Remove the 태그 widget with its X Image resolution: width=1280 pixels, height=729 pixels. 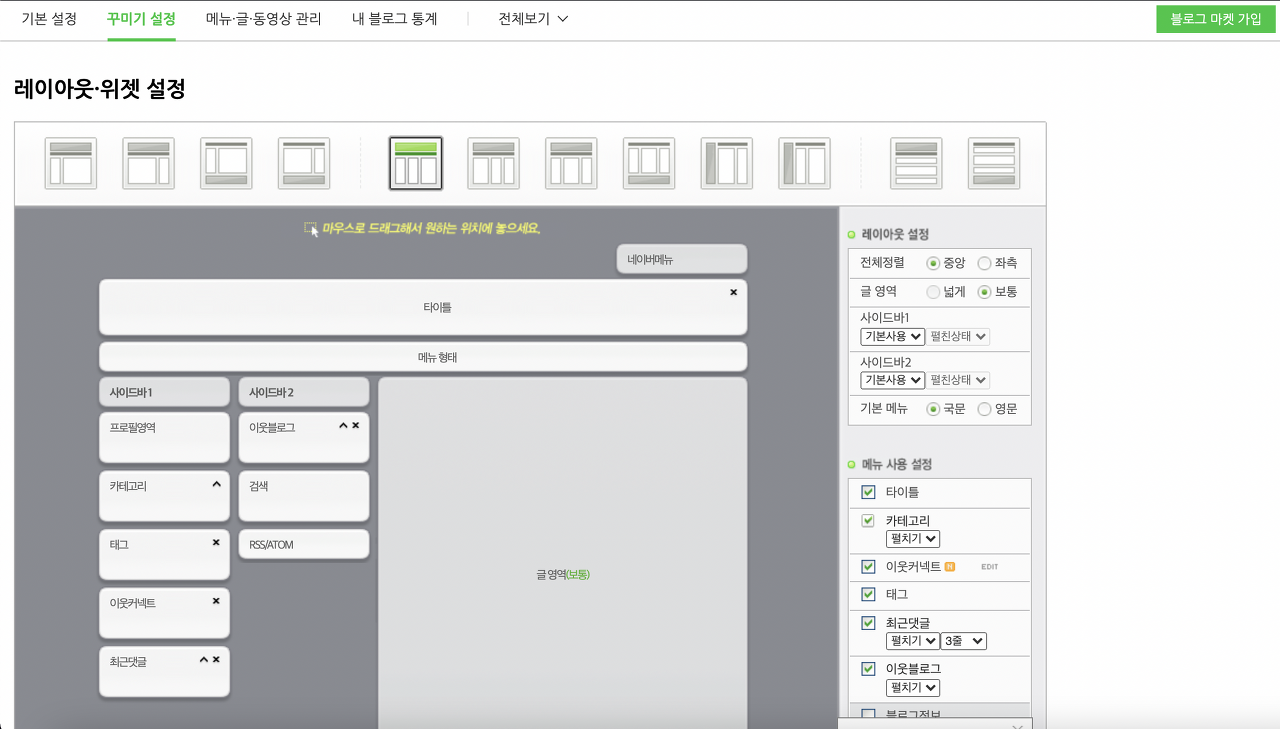(x=216, y=543)
